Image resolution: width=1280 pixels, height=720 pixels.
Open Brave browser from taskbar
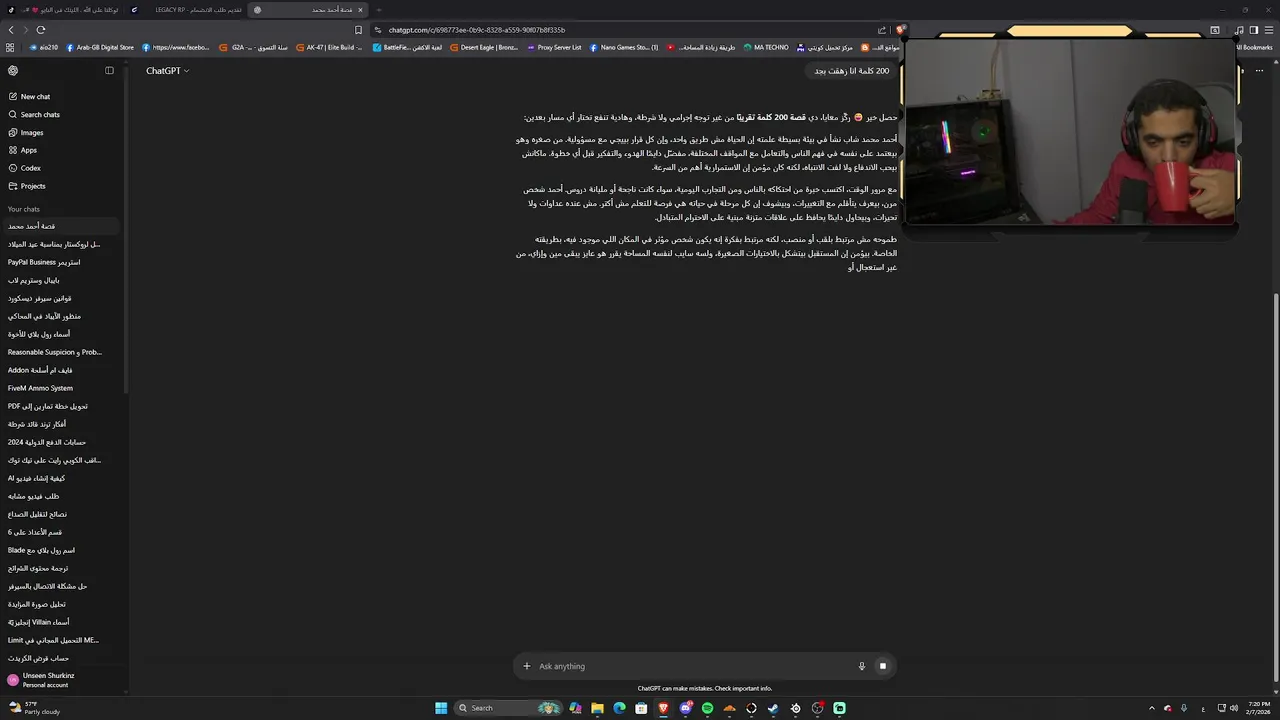pos(663,708)
